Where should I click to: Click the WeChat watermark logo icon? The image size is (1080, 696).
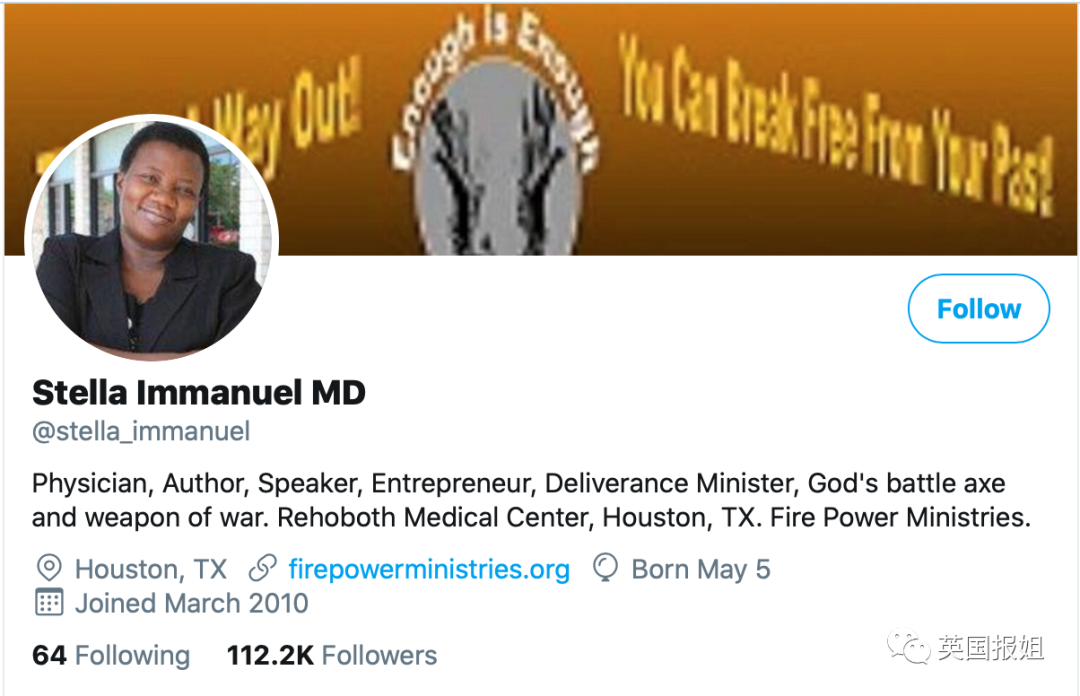[x=909, y=647]
